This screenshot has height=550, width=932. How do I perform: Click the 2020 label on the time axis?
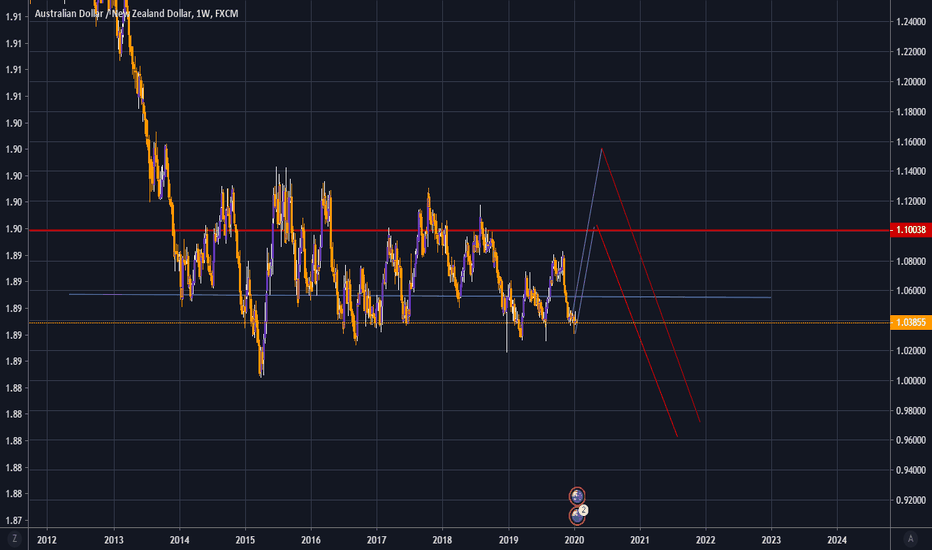tap(574, 539)
